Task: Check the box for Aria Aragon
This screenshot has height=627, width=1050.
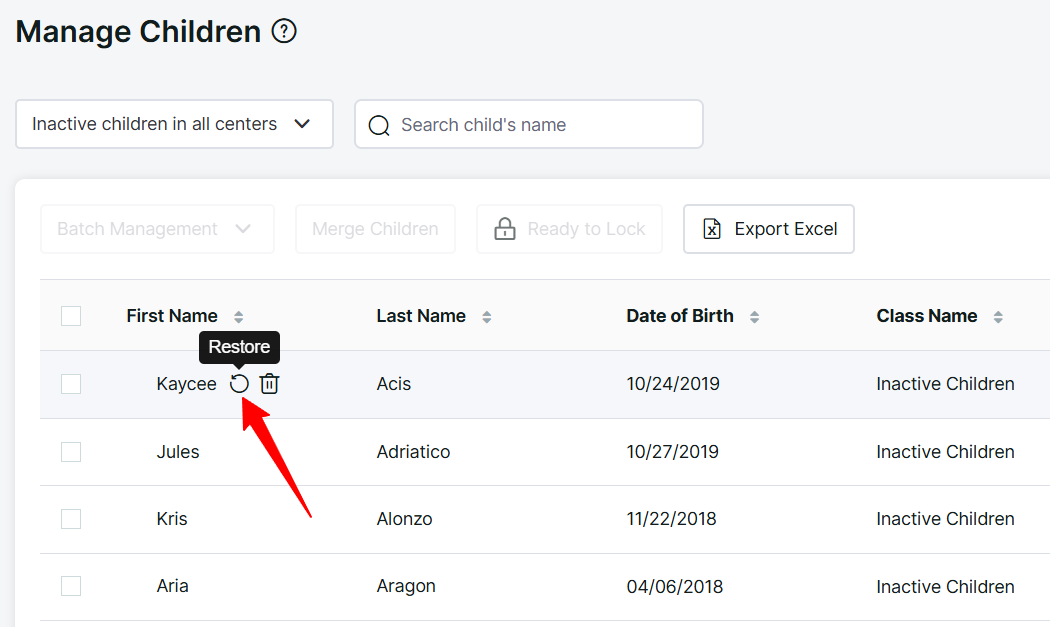Action: click(71, 586)
